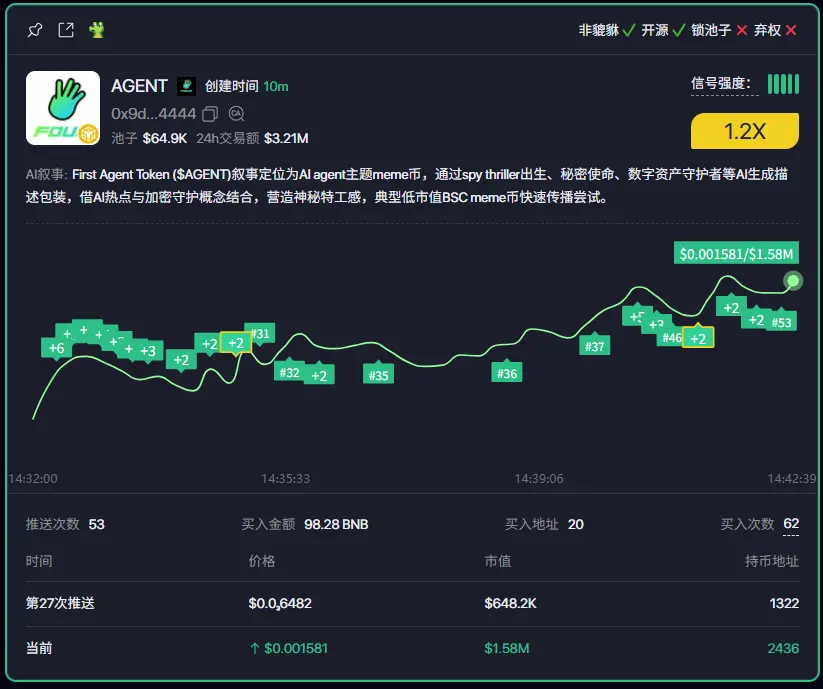The width and height of the screenshot is (823, 689).
Task: Click the 持币地址 column header
Action: 772,561
